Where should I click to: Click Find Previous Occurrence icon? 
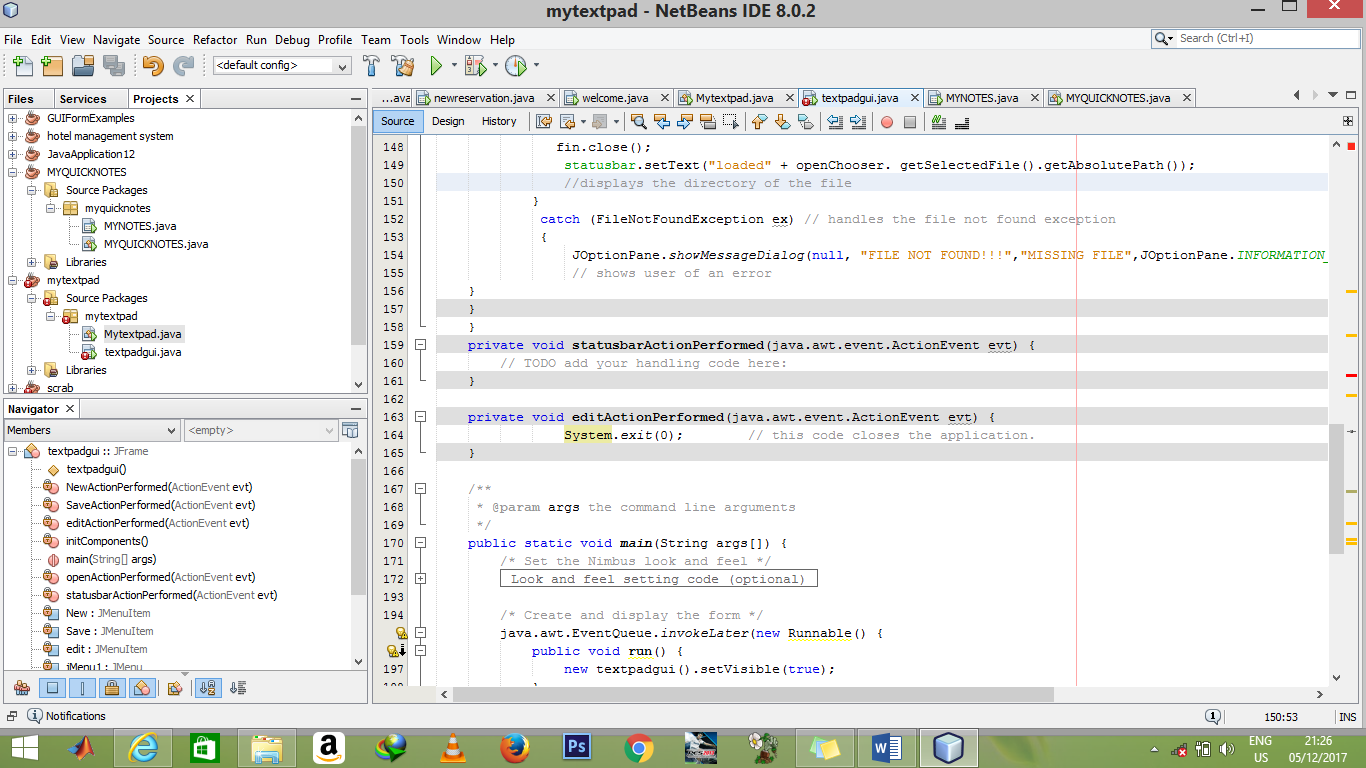click(x=662, y=122)
